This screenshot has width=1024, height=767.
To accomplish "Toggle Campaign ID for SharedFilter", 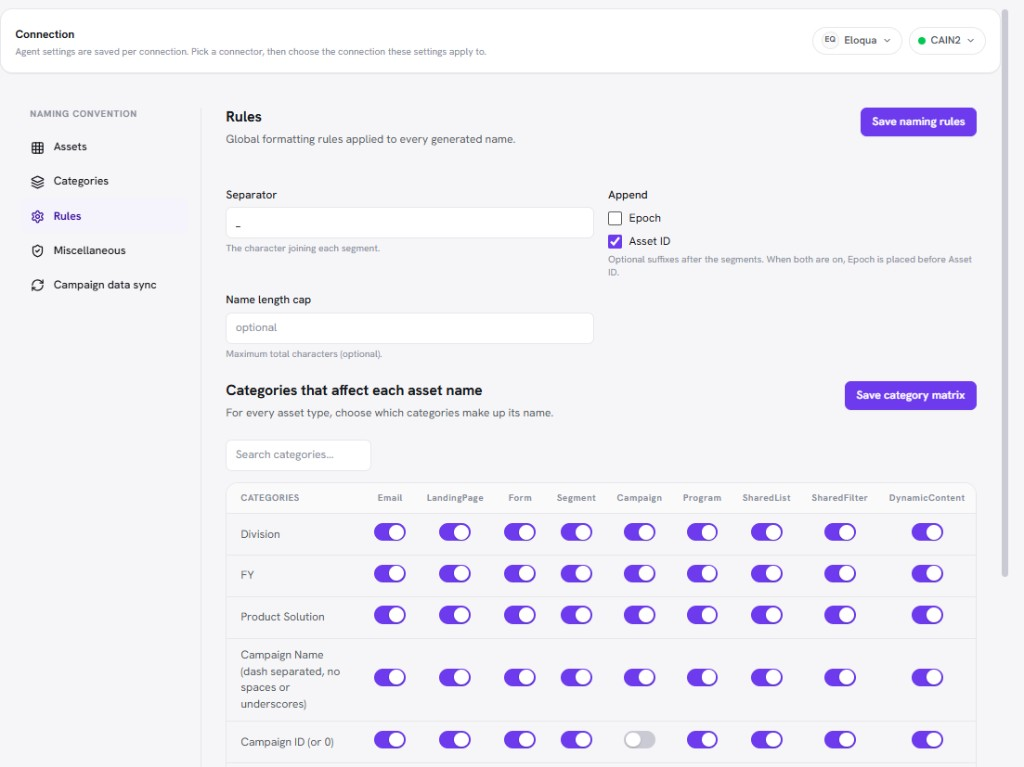I will coord(840,740).
